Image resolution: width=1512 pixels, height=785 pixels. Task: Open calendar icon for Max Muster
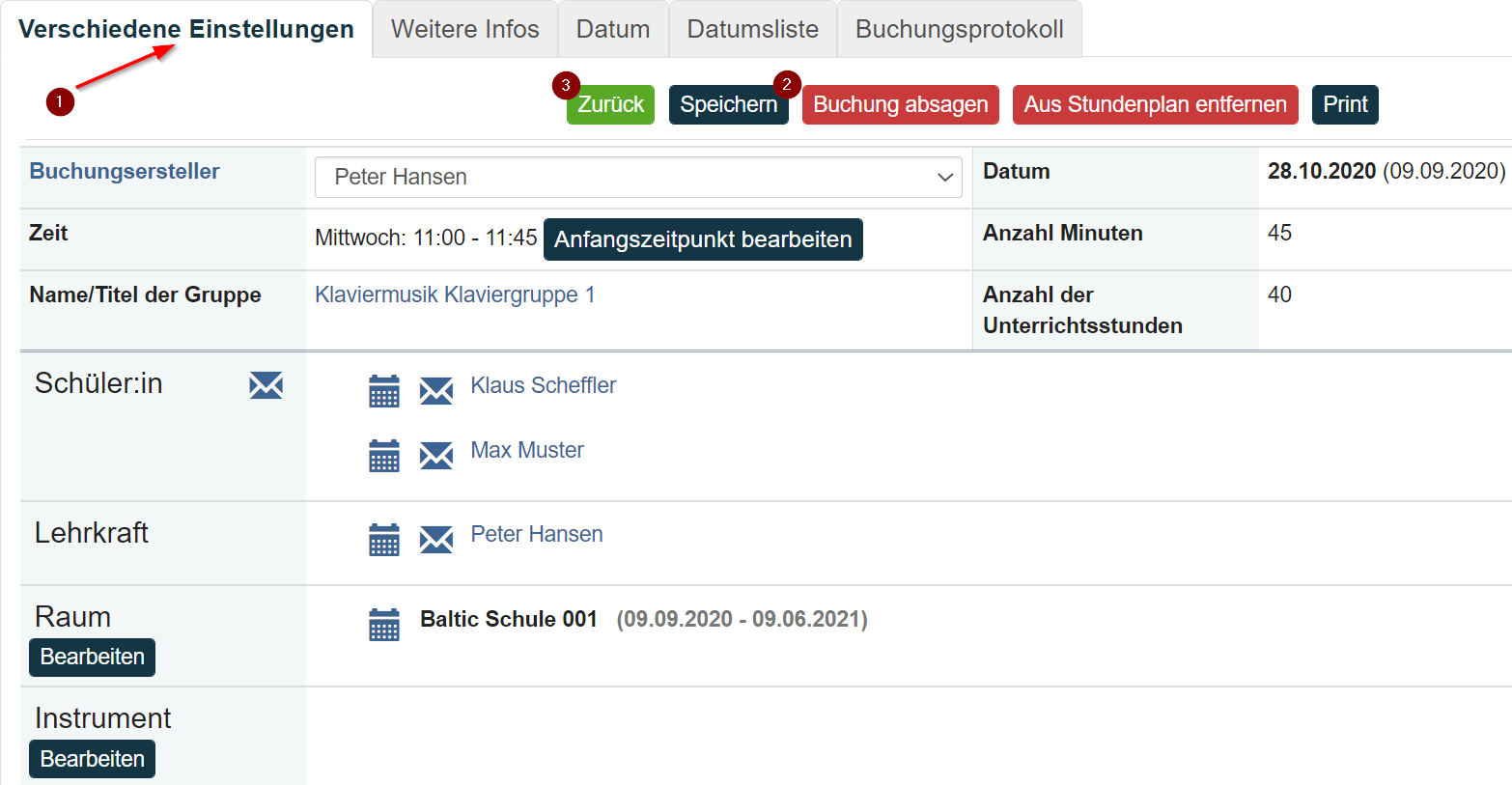(x=384, y=456)
